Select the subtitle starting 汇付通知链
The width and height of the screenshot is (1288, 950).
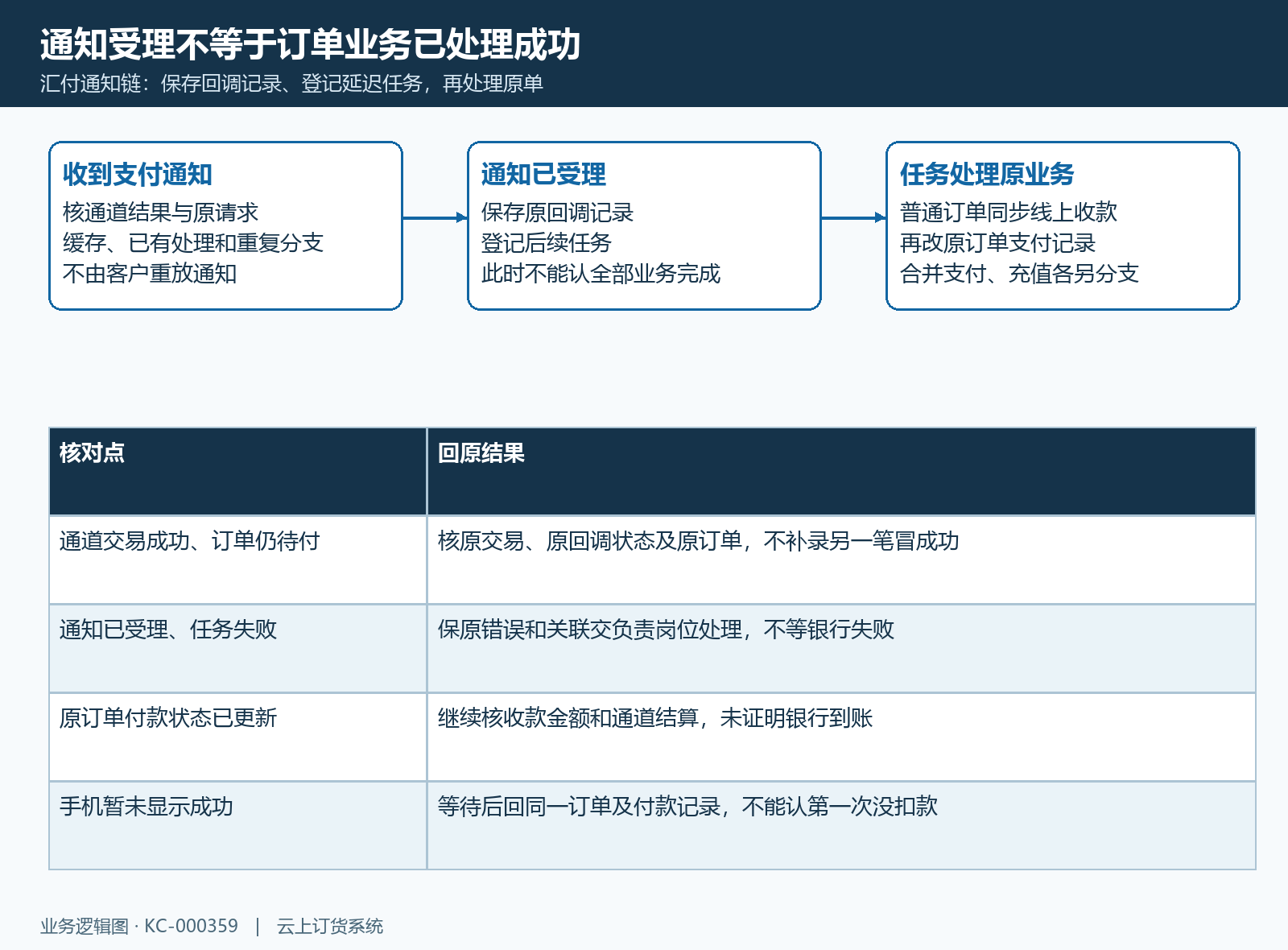click(291, 84)
